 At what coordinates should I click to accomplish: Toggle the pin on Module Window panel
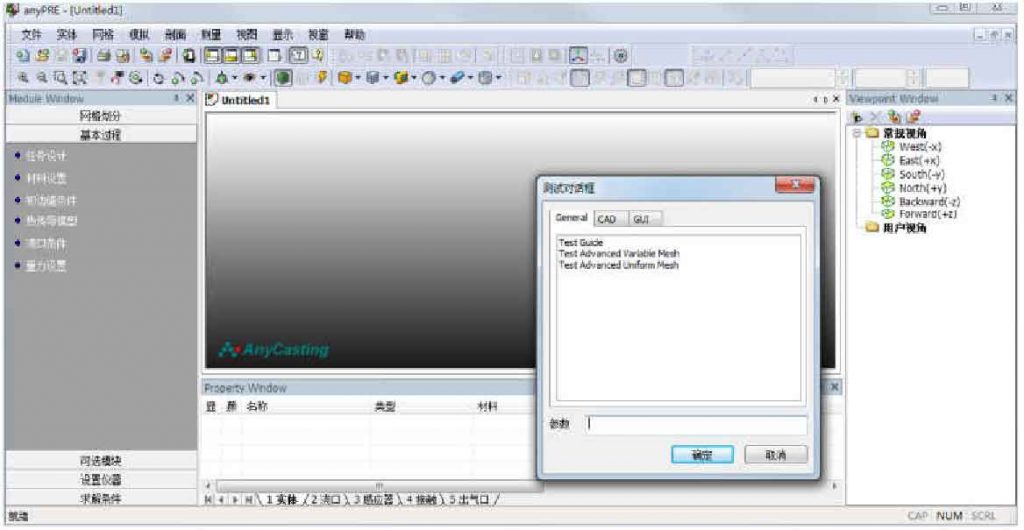click(x=176, y=98)
